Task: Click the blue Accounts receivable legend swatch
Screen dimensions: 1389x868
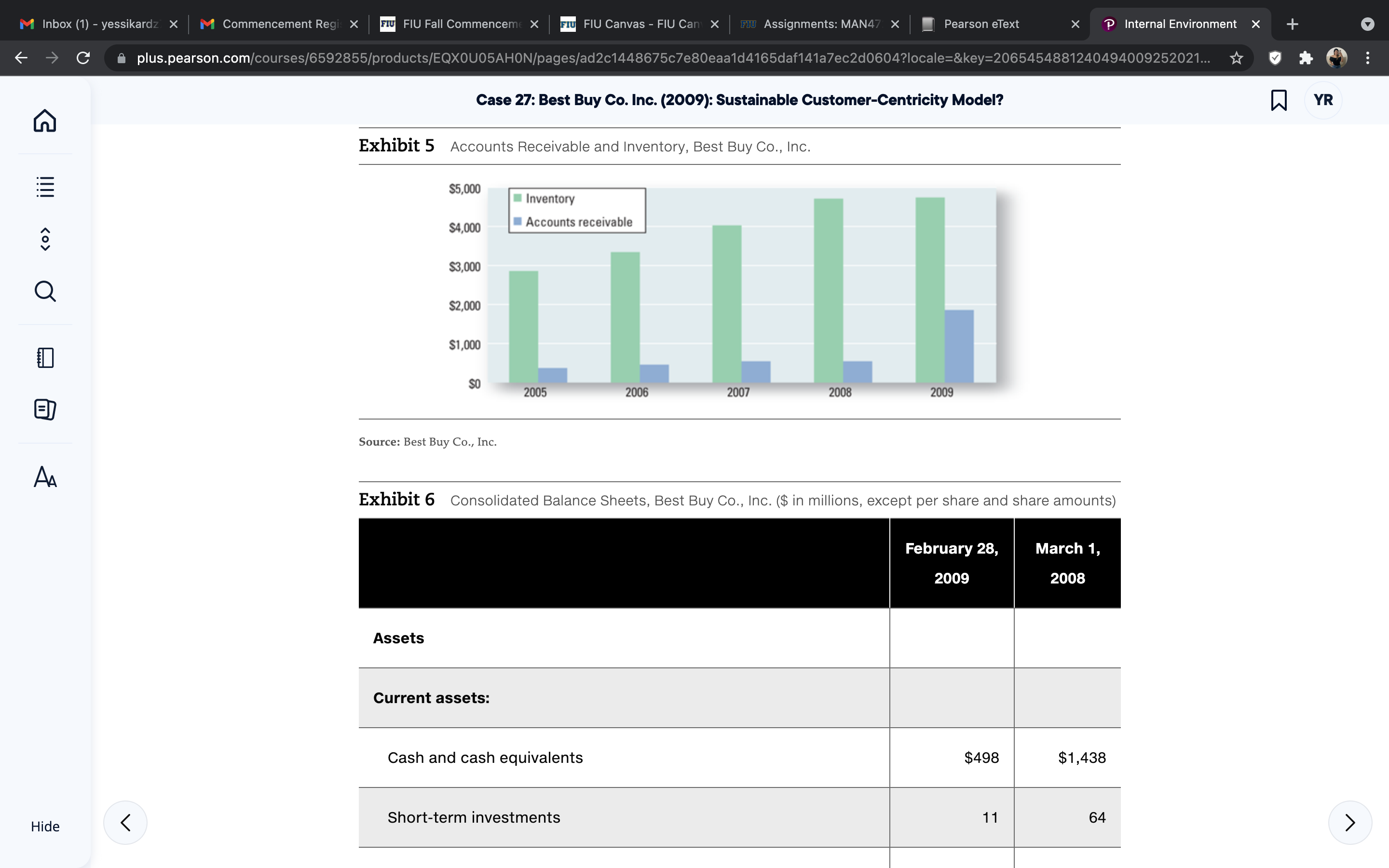Action: click(517, 222)
